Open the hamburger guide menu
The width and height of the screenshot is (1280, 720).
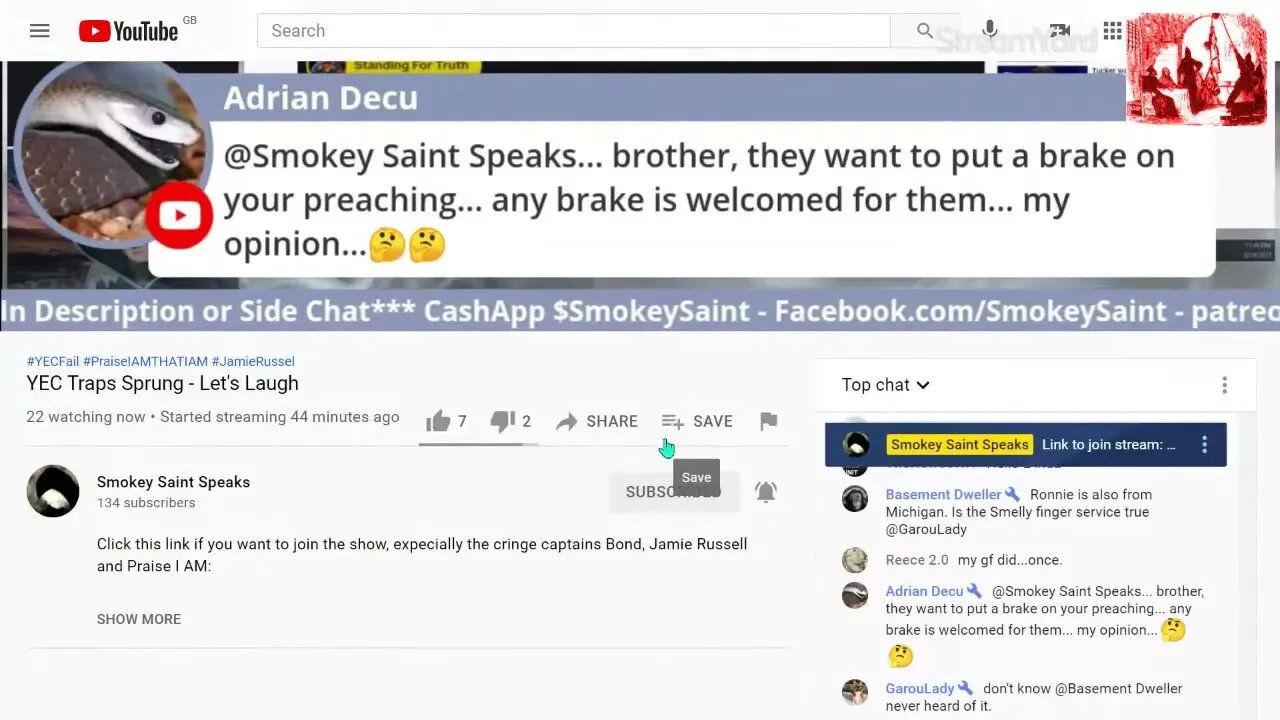(x=39, y=31)
